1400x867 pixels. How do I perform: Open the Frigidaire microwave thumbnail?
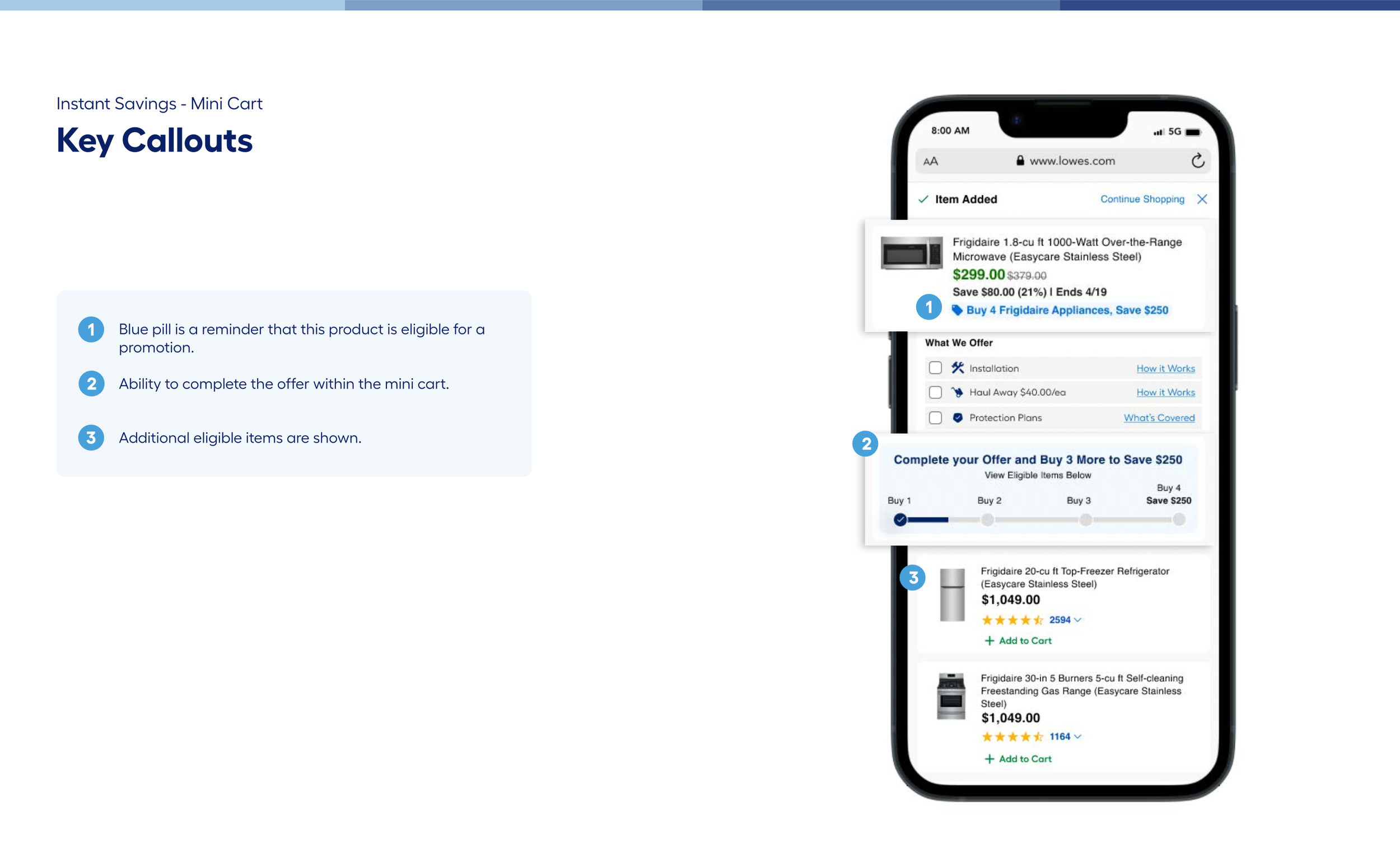click(911, 253)
